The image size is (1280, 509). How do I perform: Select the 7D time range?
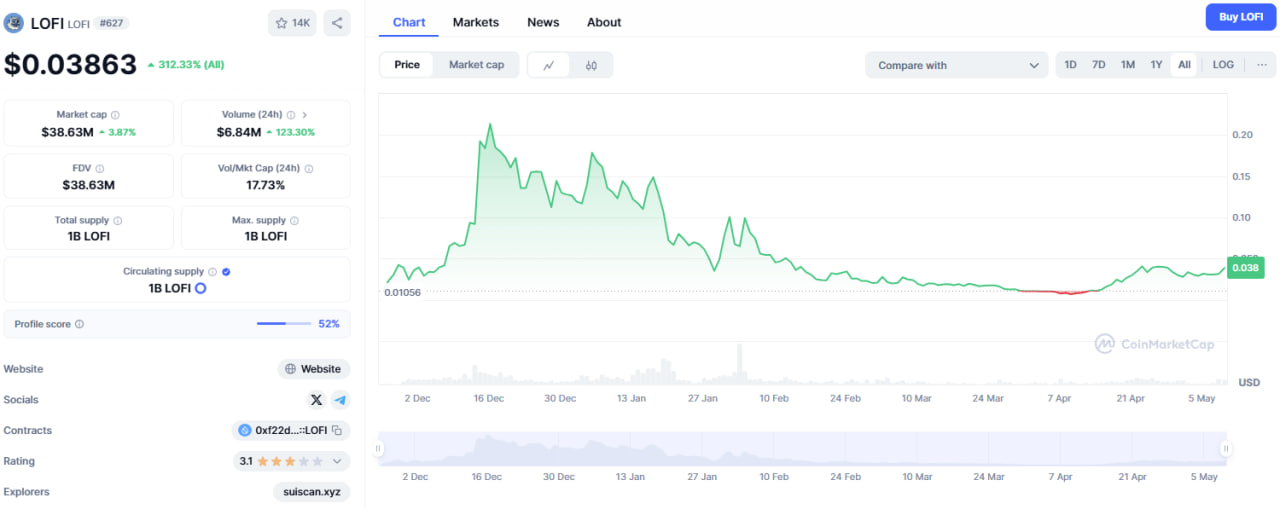click(1098, 65)
